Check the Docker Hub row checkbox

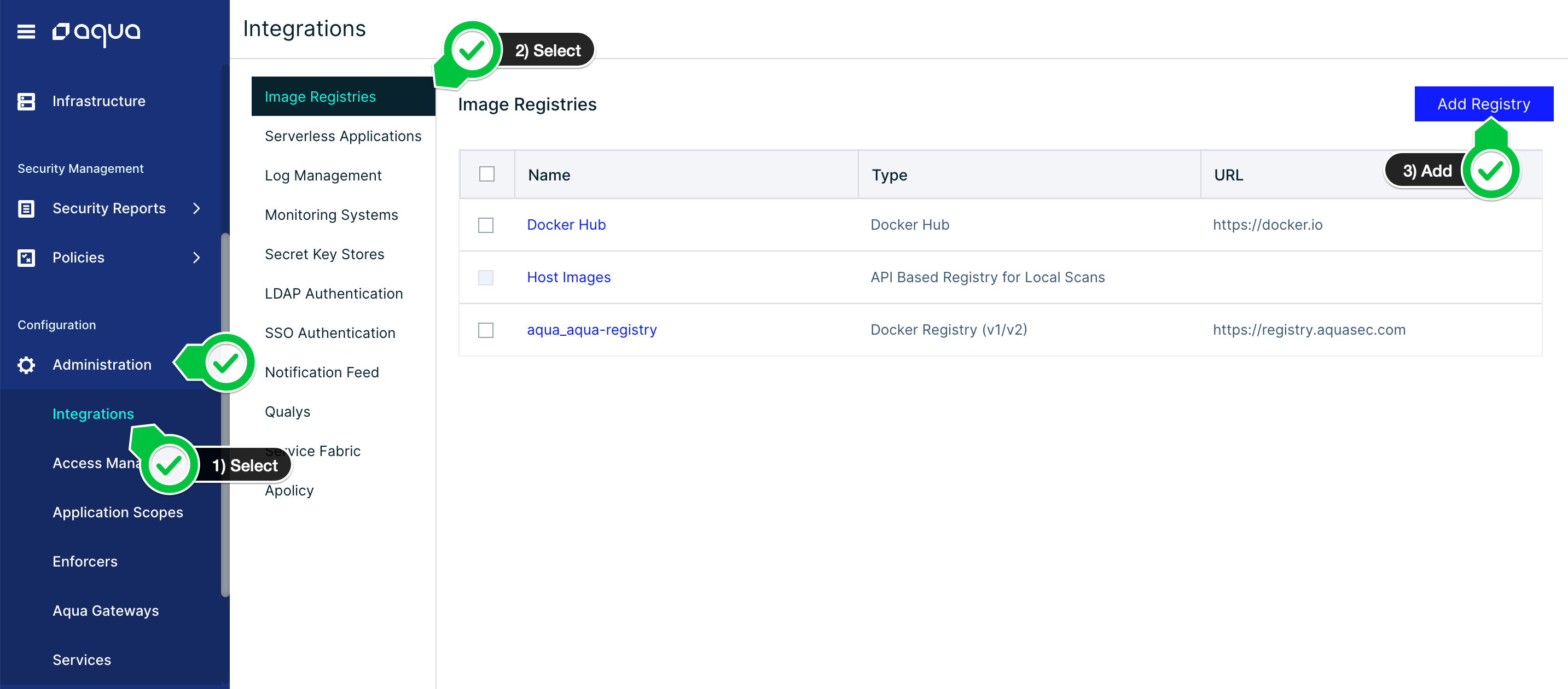[486, 225]
